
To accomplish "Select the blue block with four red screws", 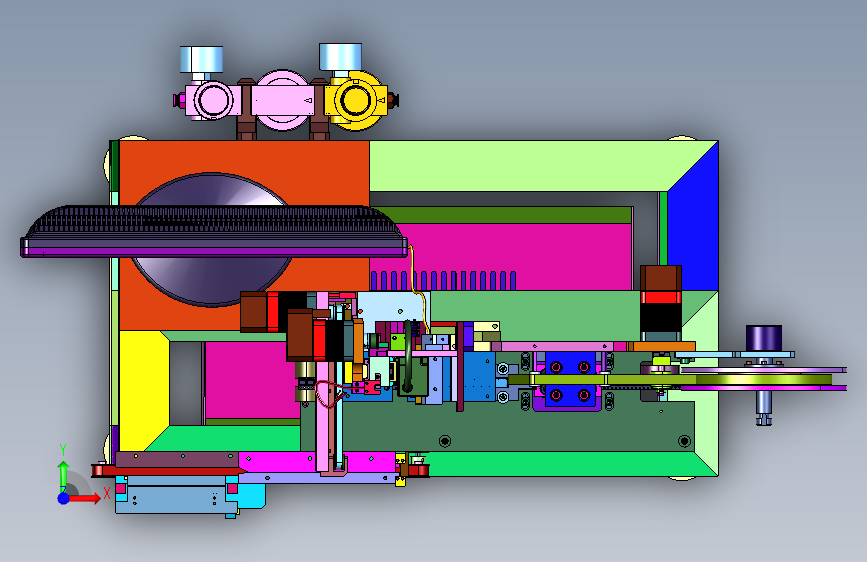I will tap(570, 381).
